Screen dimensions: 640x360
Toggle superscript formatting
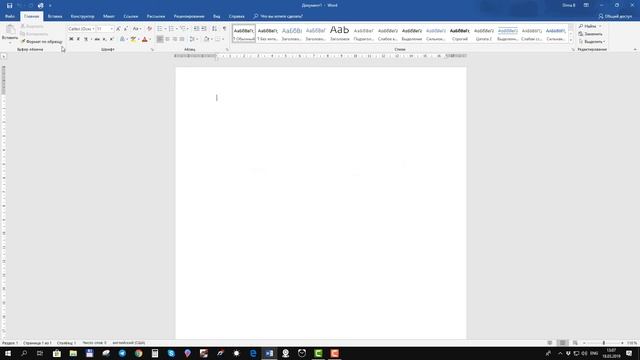coord(111,39)
